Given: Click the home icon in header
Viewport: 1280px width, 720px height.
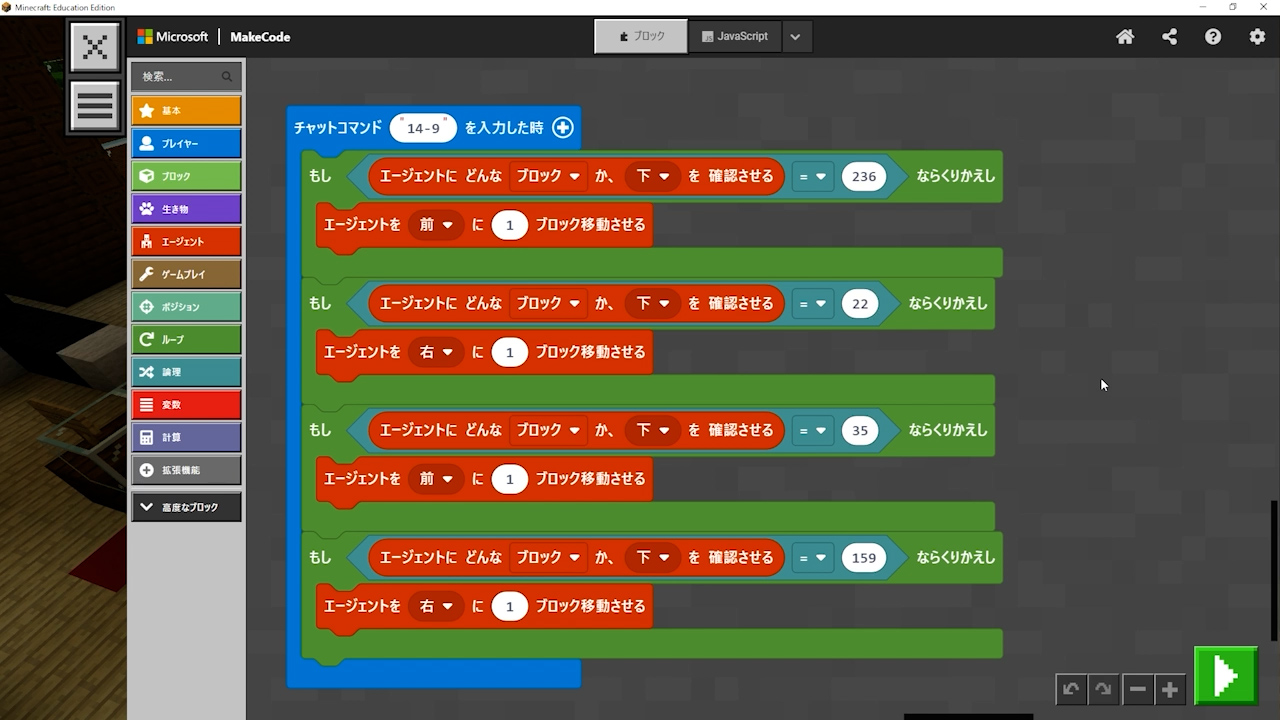Looking at the screenshot, I should pyautogui.click(x=1125, y=37).
